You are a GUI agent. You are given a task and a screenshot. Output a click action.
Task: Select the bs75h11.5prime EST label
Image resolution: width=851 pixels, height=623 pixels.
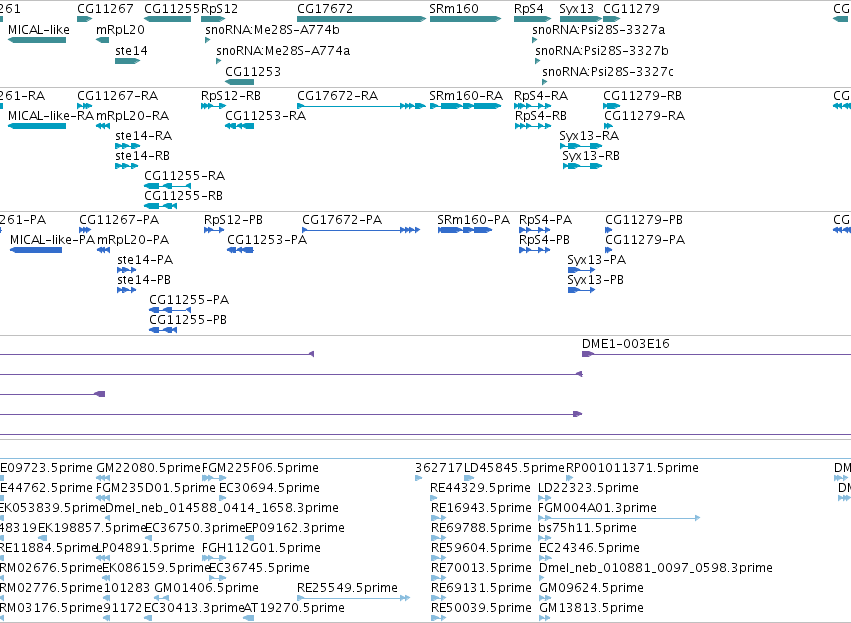(587, 527)
